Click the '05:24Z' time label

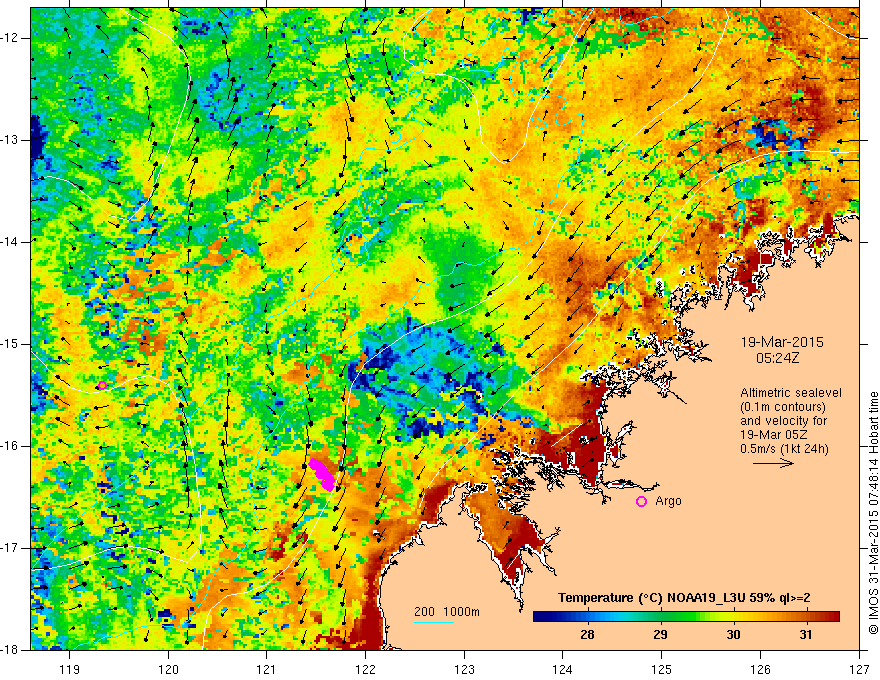pos(777,358)
